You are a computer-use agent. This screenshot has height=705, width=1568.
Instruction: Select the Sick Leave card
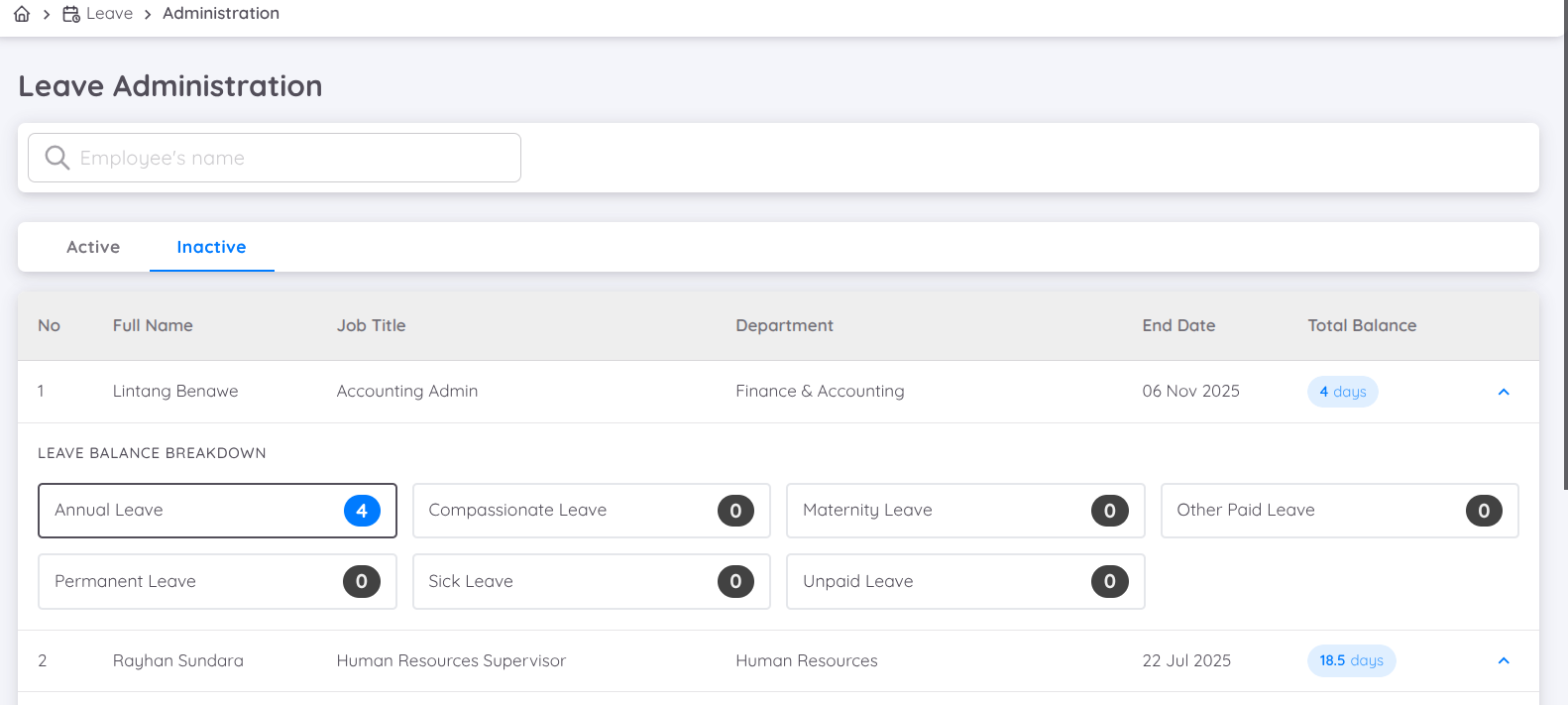(x=592, y=581)
